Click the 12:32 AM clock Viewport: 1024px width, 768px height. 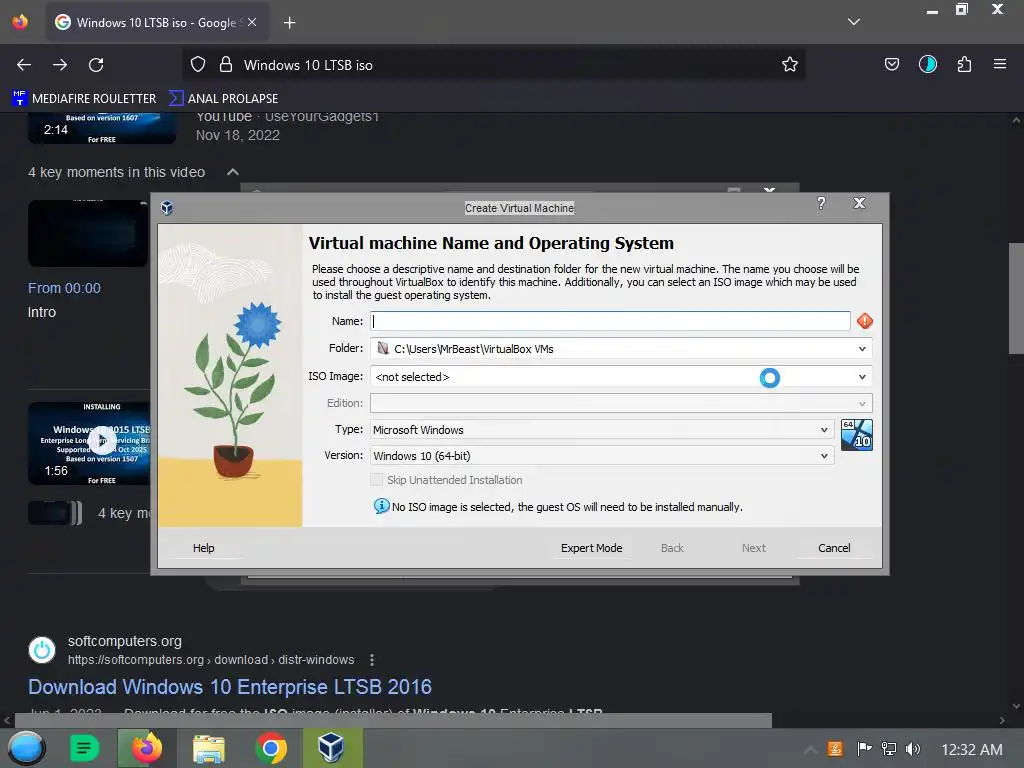972,750
